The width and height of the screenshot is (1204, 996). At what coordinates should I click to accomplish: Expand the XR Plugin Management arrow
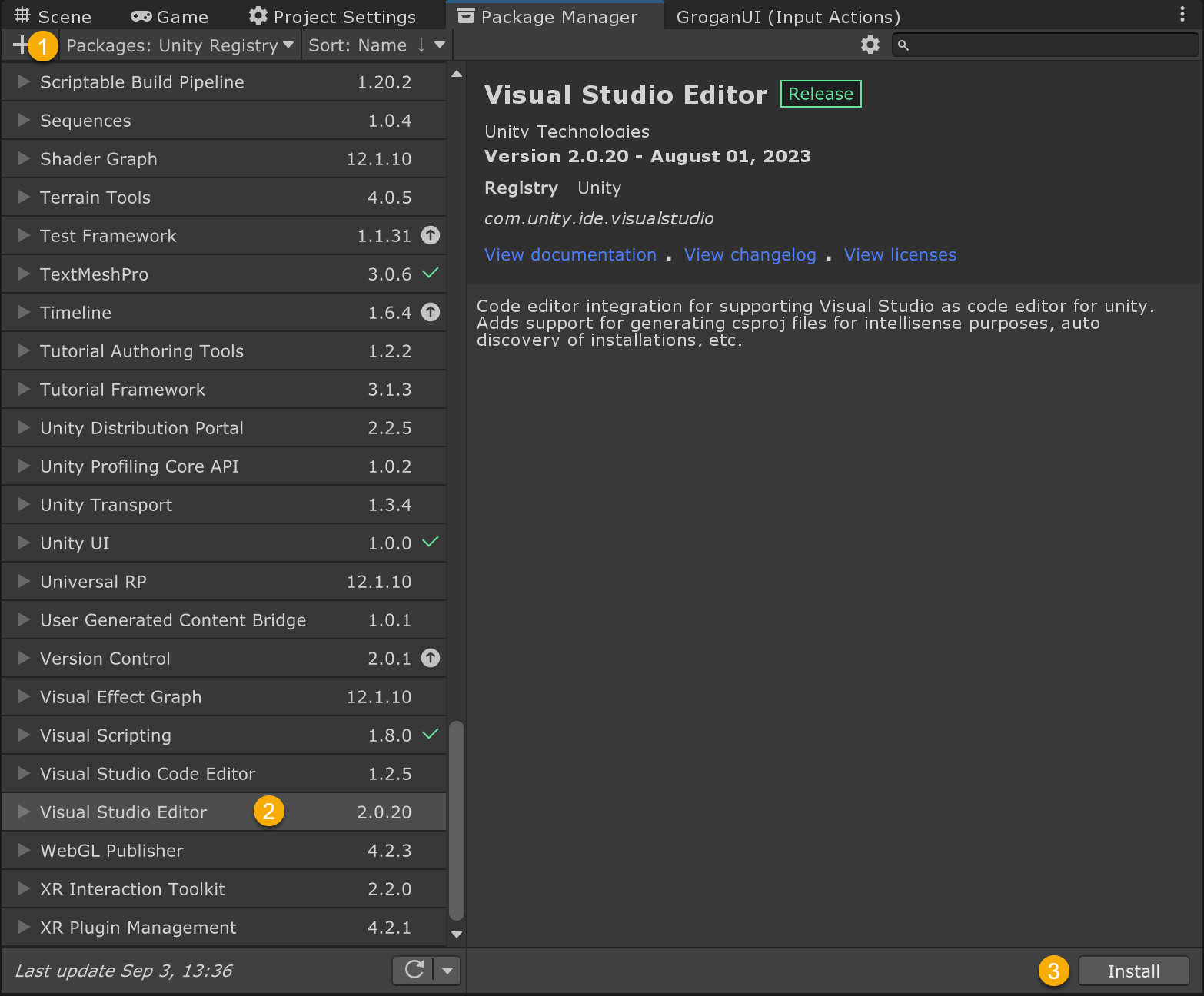[x=24, y=927]
